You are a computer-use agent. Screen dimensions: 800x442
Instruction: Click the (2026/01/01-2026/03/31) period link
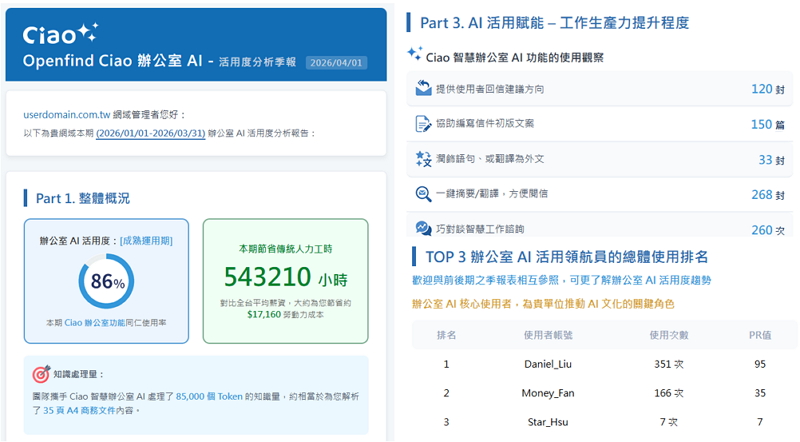click(x=151, y=133)
